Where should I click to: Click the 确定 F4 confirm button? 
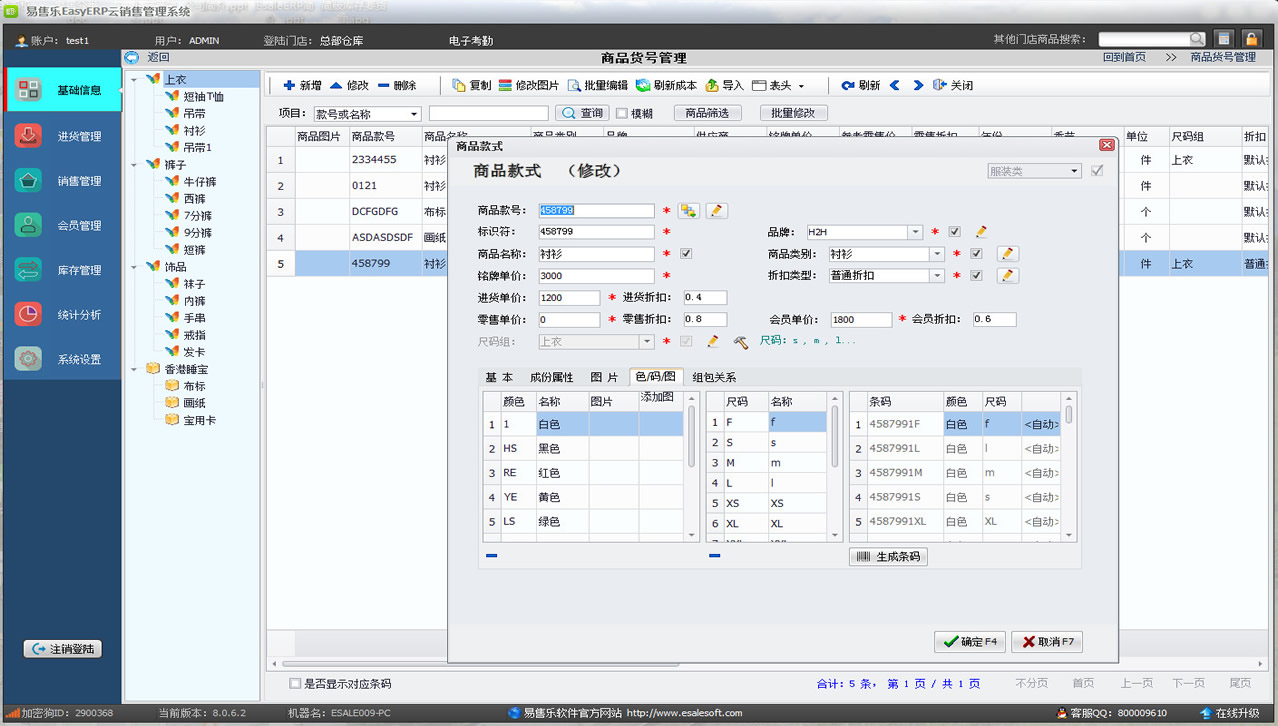(969, 642)
